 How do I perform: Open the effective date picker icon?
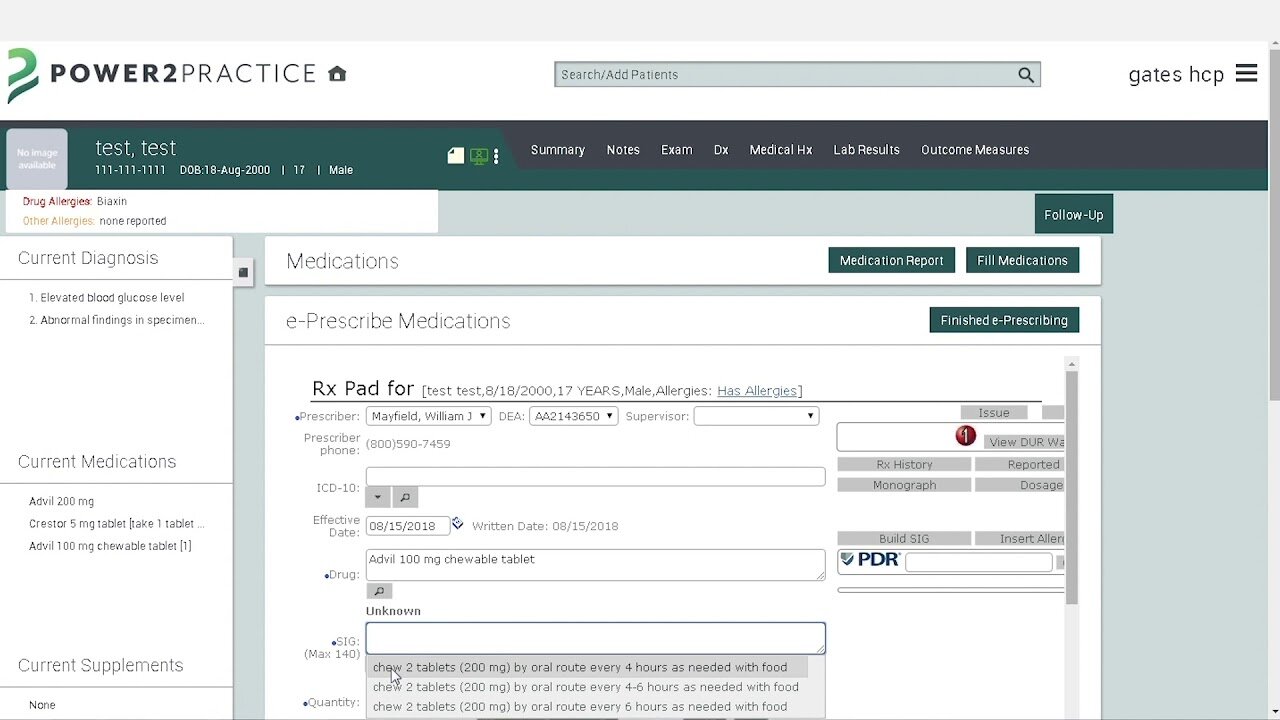(x=457, y=524)
